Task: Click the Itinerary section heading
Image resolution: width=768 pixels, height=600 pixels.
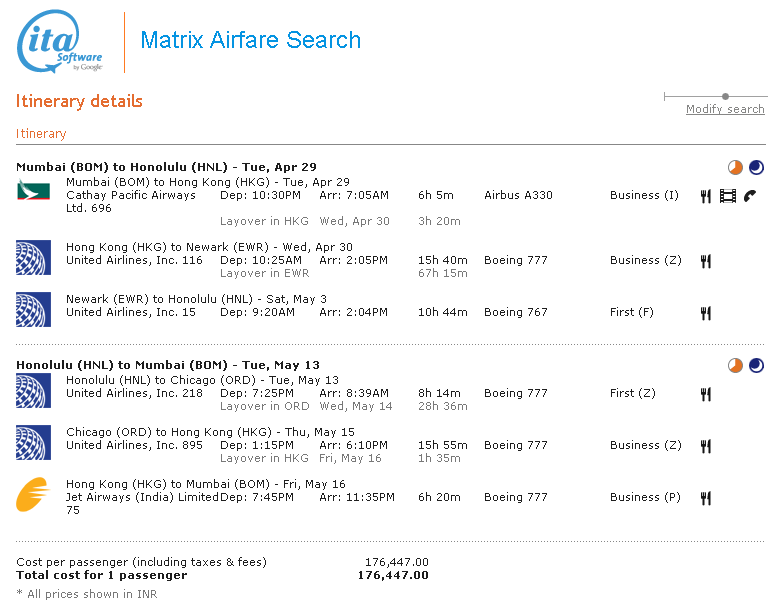Action: tap(41, 134)
